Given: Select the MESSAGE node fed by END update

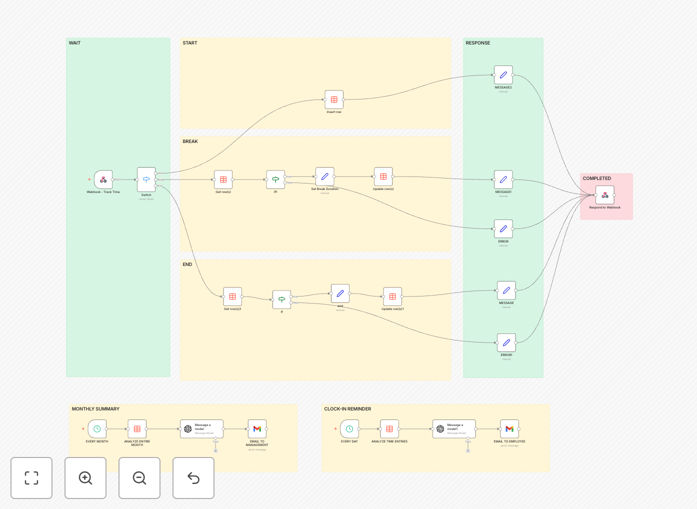Looking at the screenshot, I should pos(506,290).
